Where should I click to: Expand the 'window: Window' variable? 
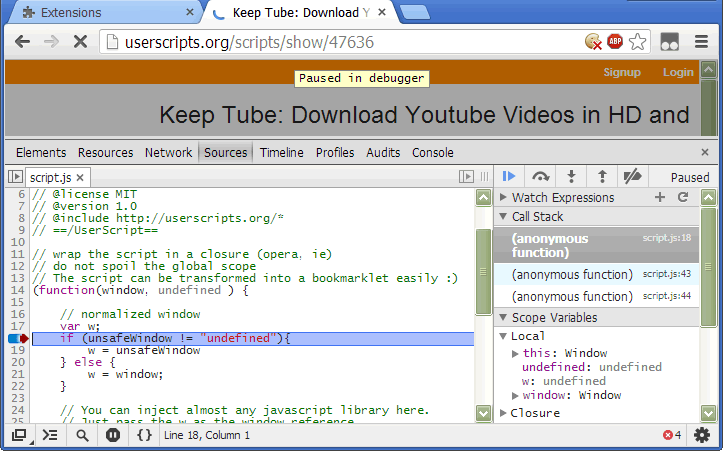pyautogui.click(x=515, y=395)
